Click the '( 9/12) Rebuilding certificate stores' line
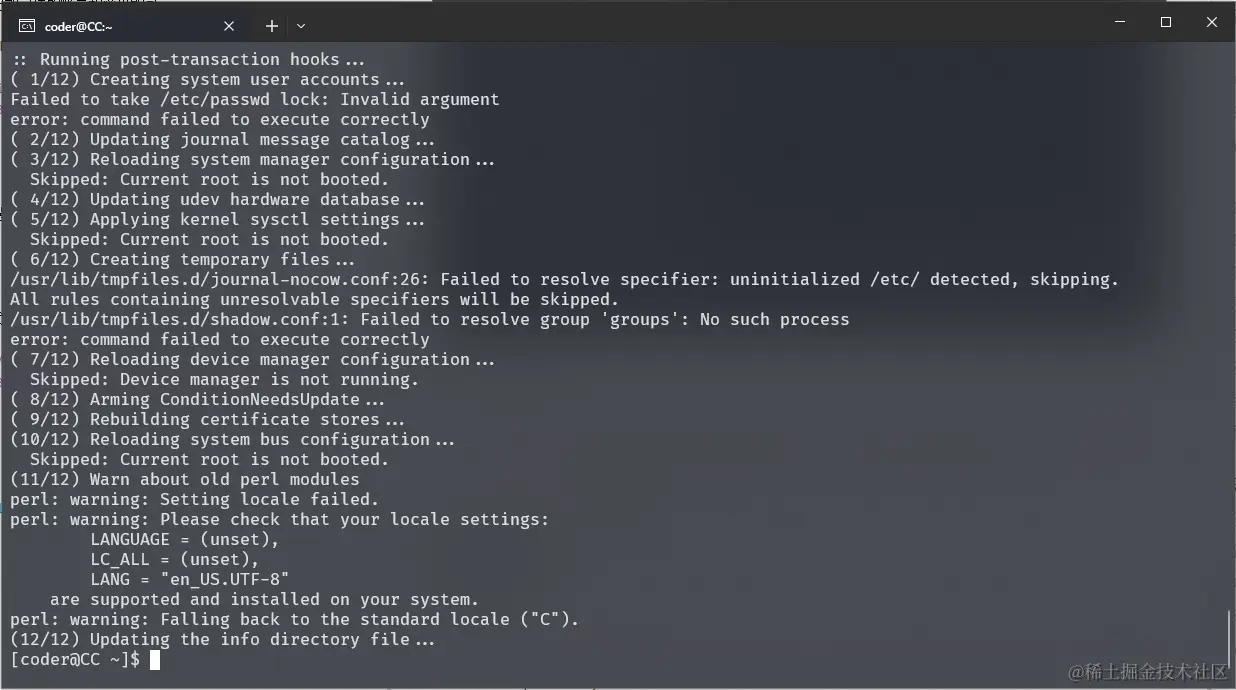 (207, 420)
